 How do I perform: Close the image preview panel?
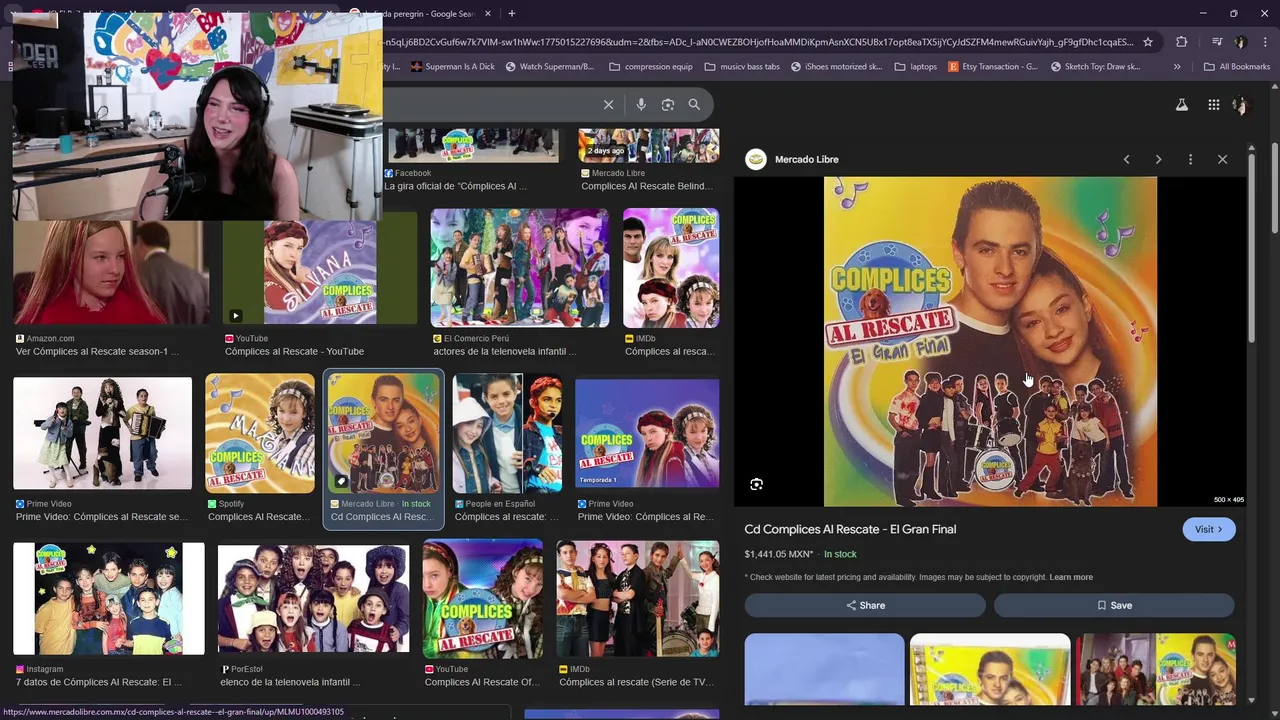[1222, 159]
